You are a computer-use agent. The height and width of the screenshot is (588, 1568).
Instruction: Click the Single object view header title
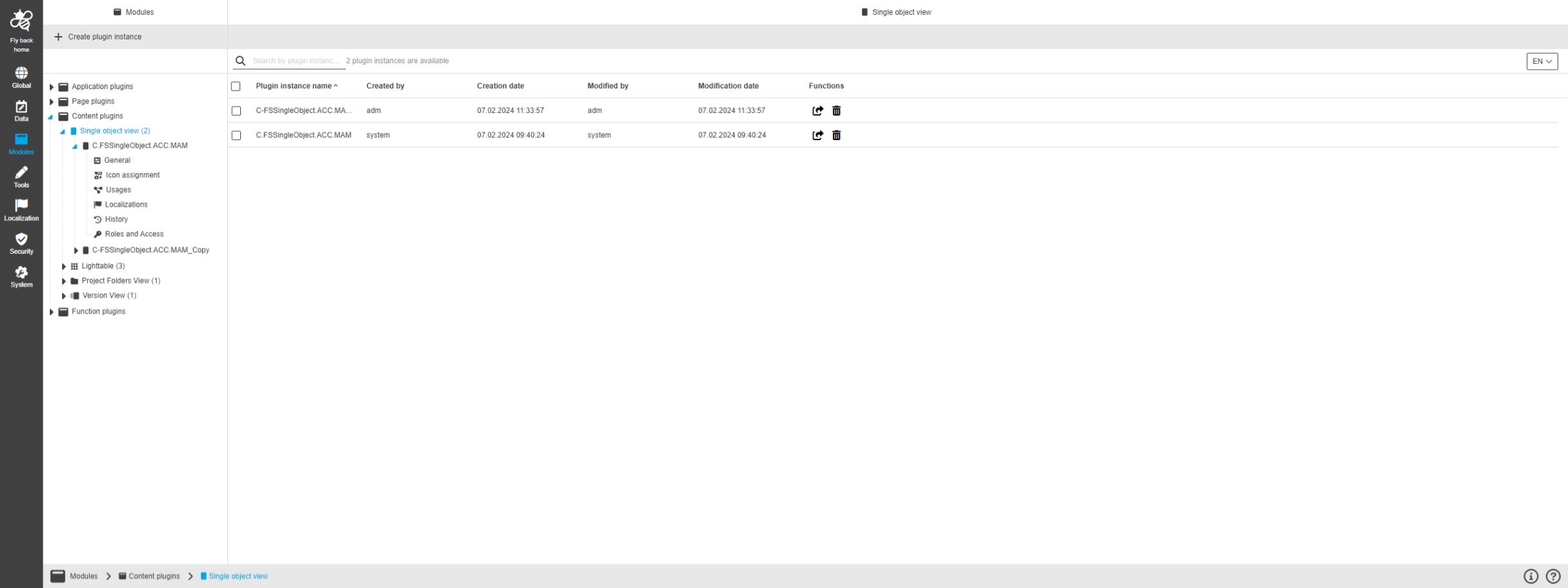[x=896, y=12]
